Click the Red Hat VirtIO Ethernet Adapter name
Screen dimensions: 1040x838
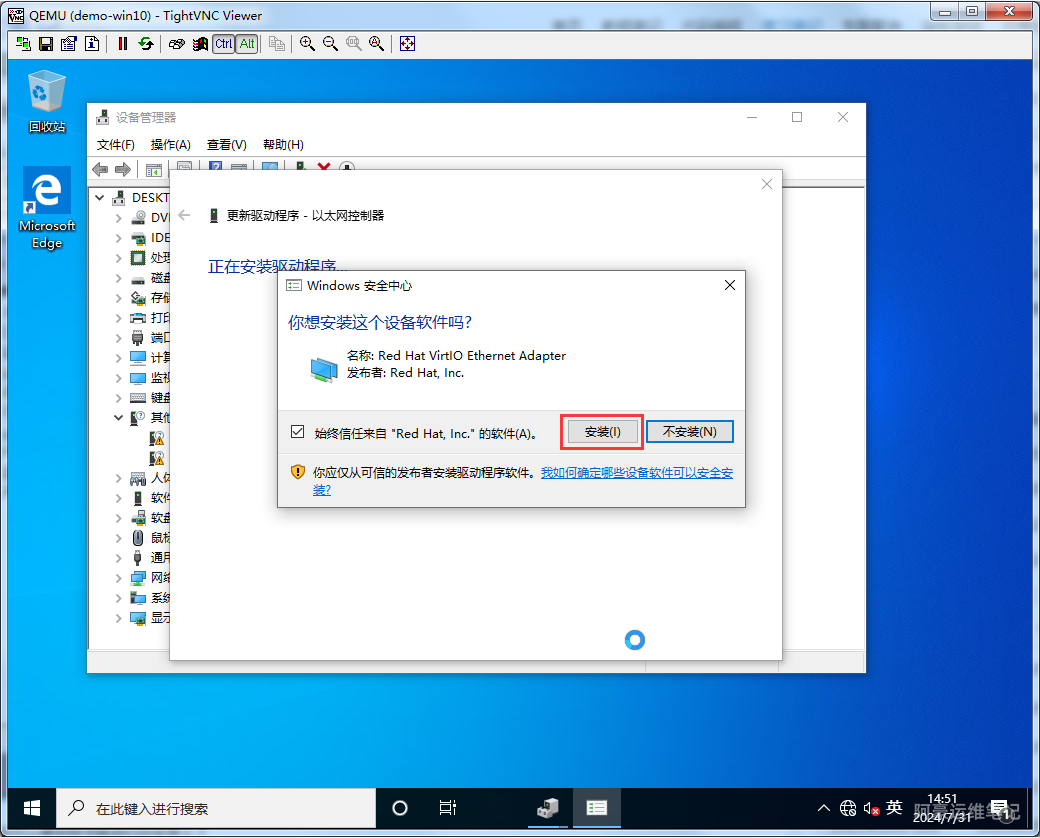(472, 356)
